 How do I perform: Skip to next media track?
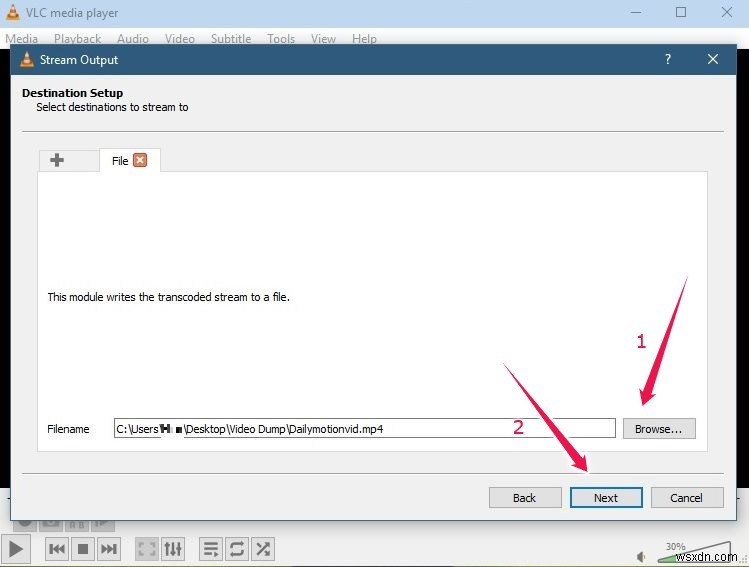[108, 549]
